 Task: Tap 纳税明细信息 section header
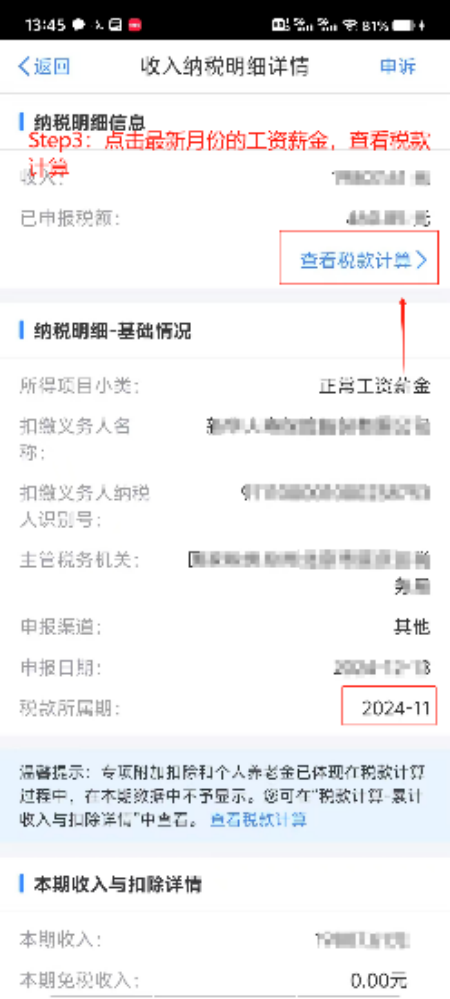[x=90, y=121]
